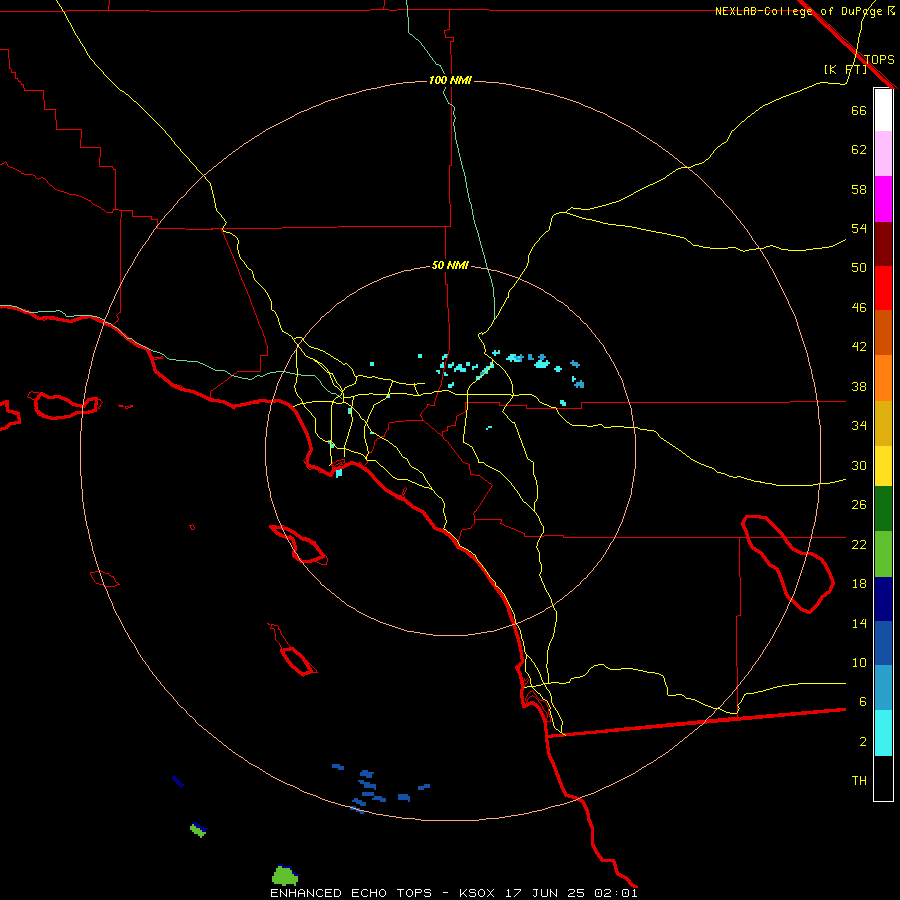The image size is (900, 900).
Task: Click the legend value "58"
Action: point(859,189)
